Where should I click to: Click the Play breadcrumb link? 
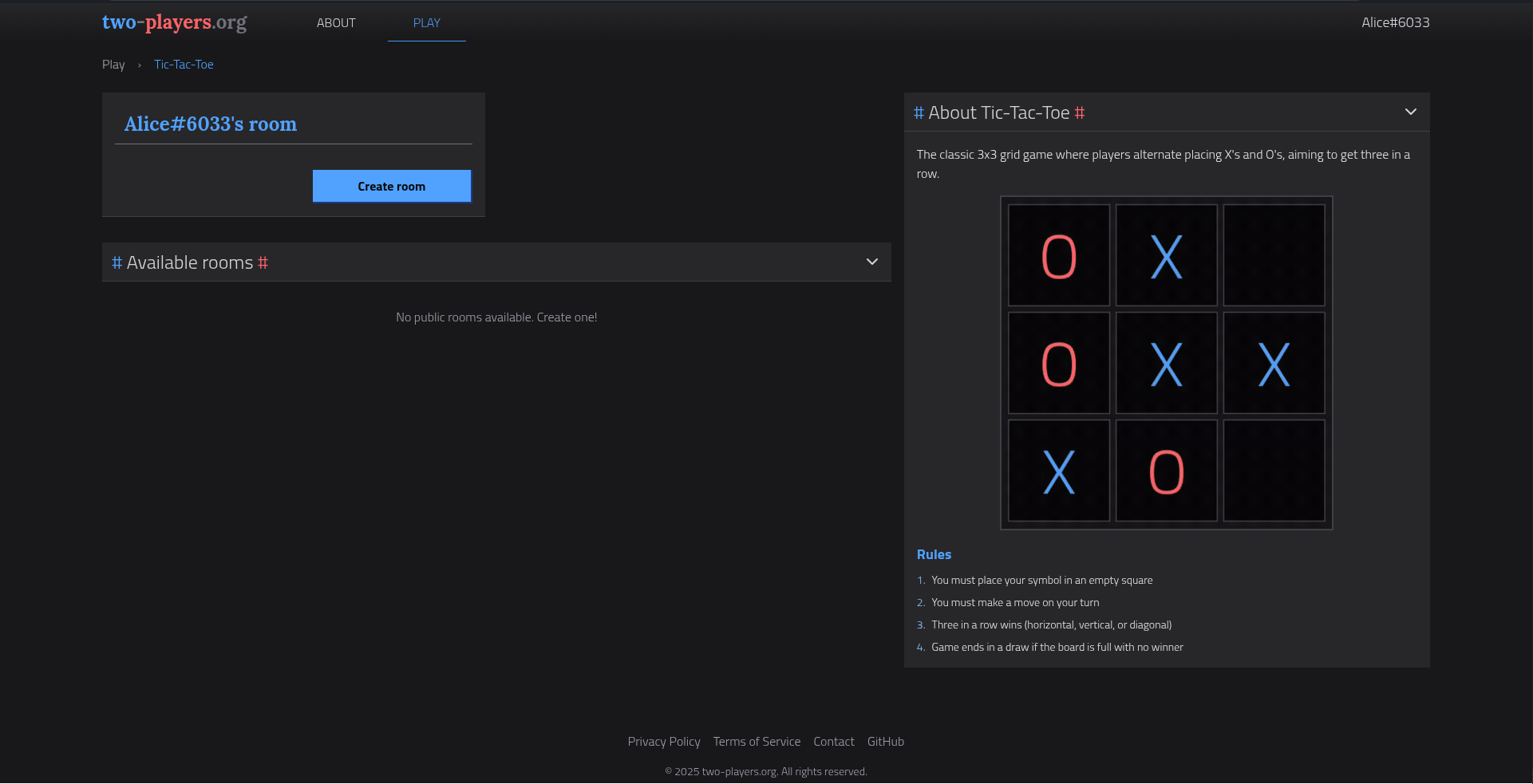coord(113,65)
